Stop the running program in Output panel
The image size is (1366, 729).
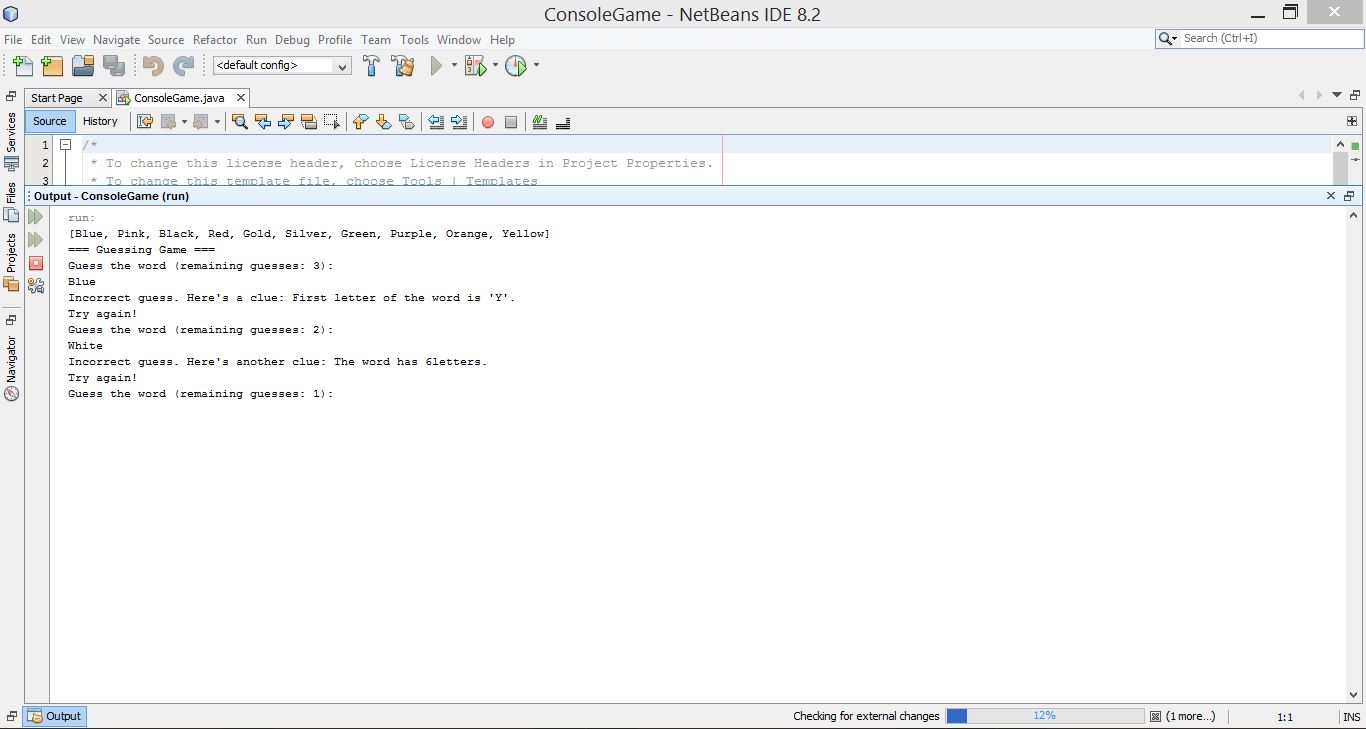36,263
